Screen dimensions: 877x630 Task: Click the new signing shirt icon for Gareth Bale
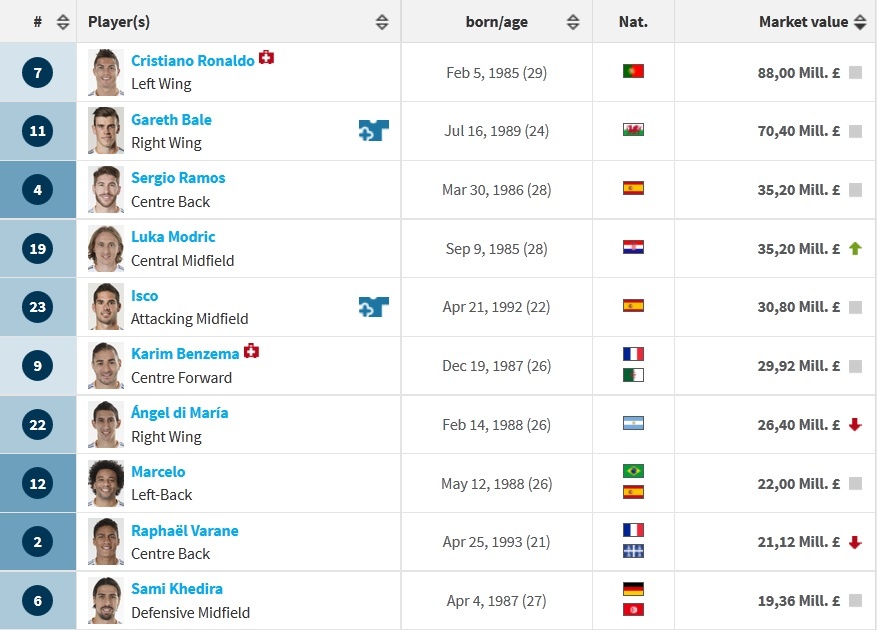tap(373, 130)
